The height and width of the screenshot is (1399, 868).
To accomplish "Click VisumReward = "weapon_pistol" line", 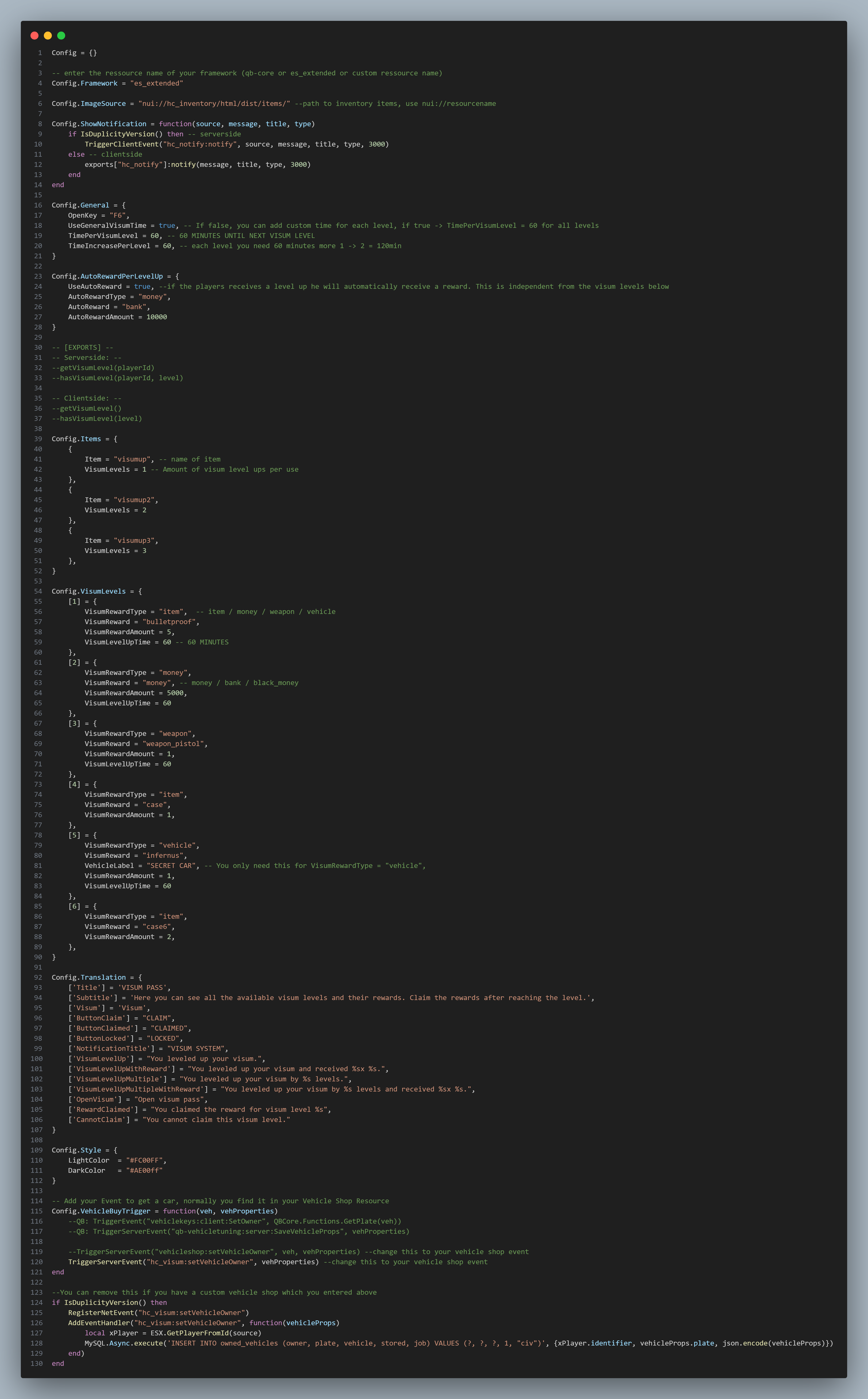I will tap(146, 744).
